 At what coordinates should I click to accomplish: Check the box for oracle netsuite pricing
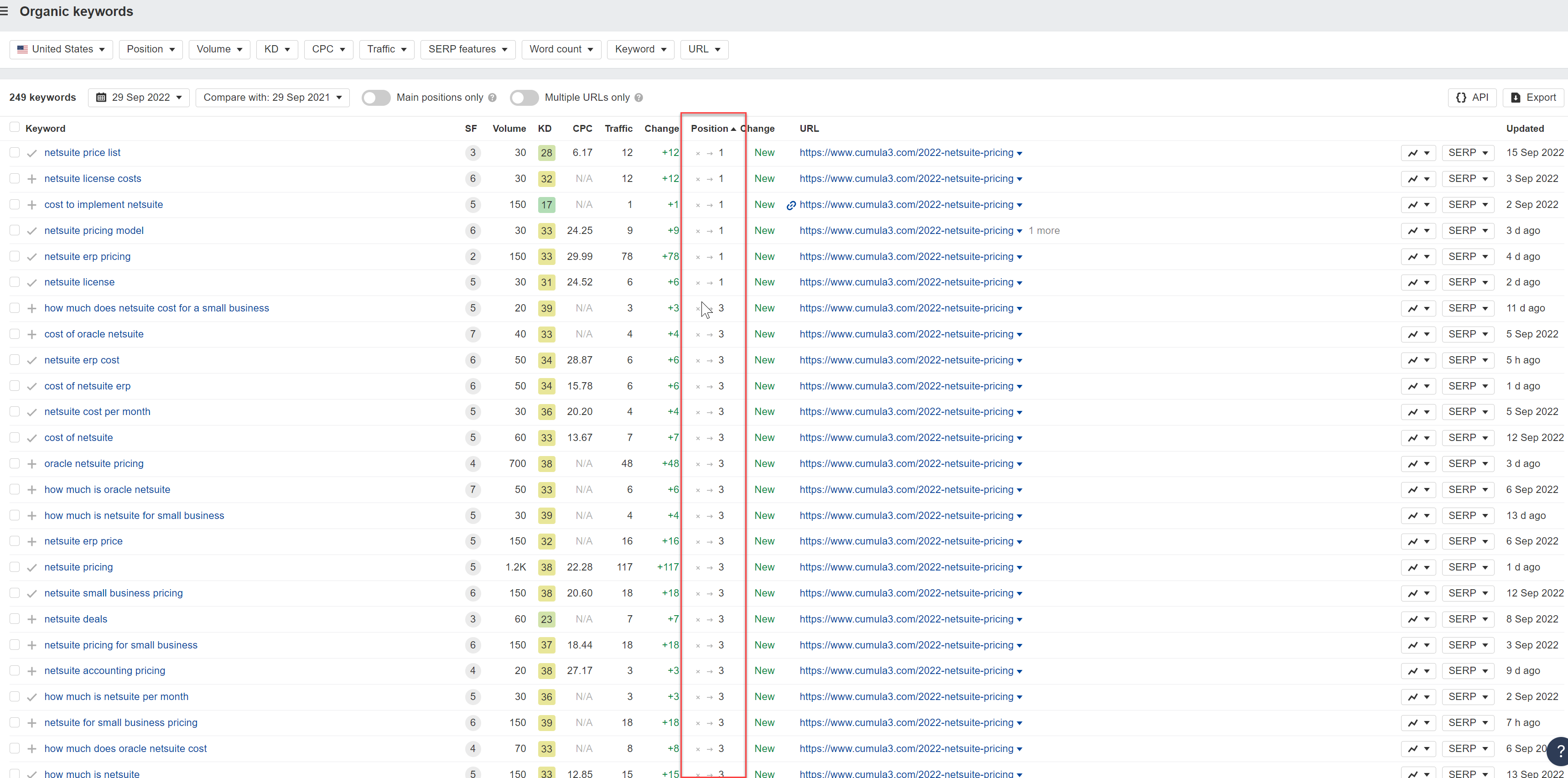[15, 463]
